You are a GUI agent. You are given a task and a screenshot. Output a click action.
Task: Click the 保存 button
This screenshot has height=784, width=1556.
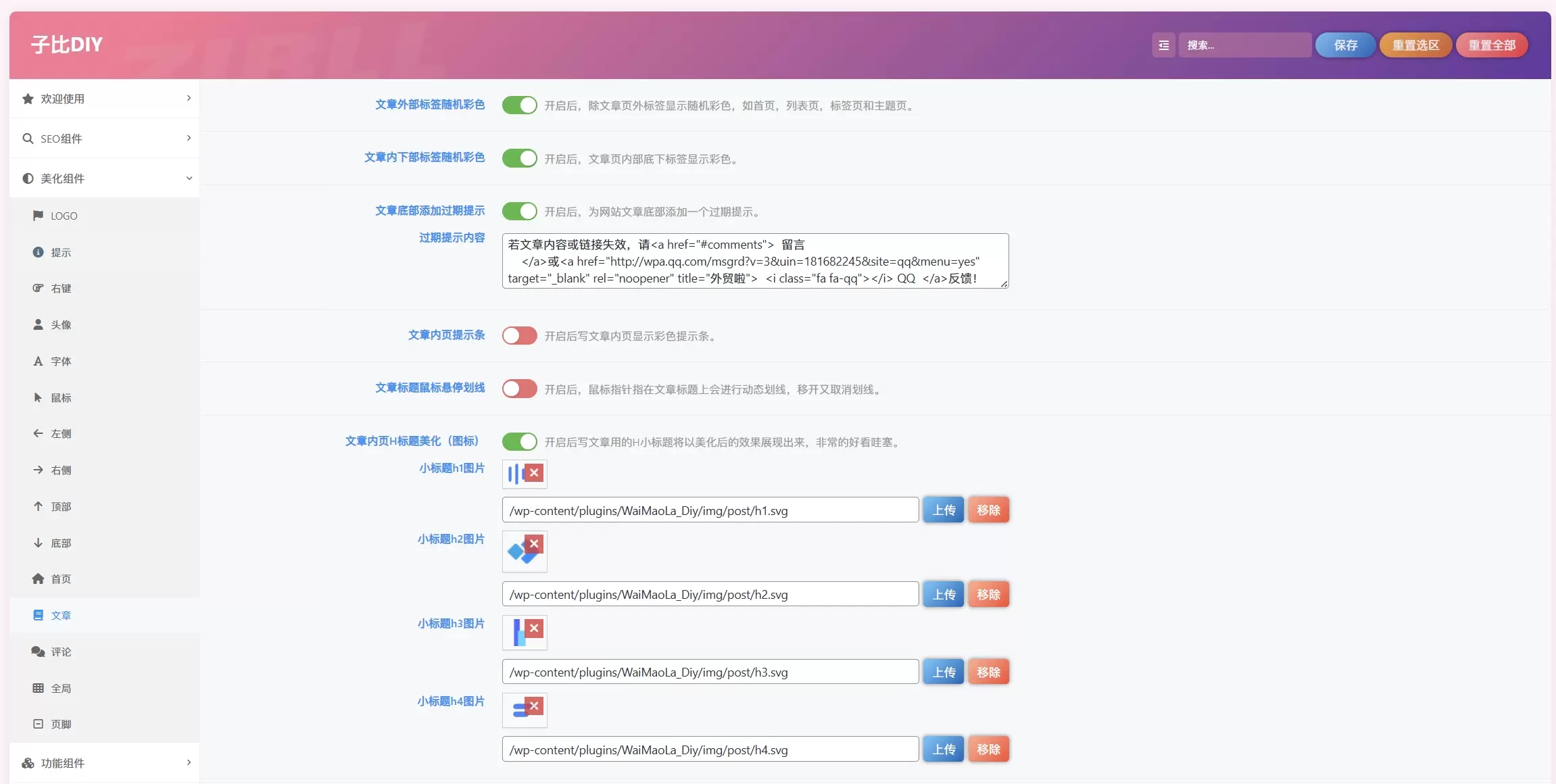(1345, 45)
